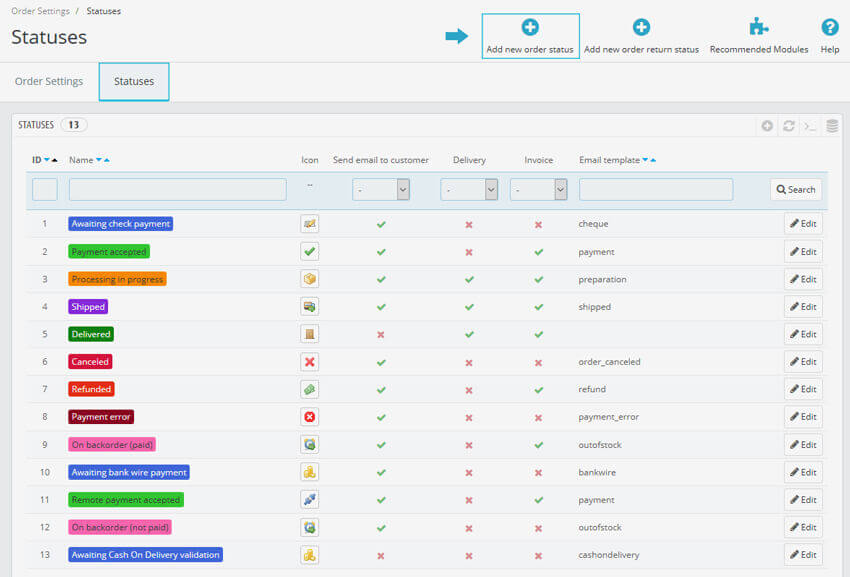The image size is (850, 577).
Task: Toggle Send email check for Refunded status
Action: tap(380, 389)
